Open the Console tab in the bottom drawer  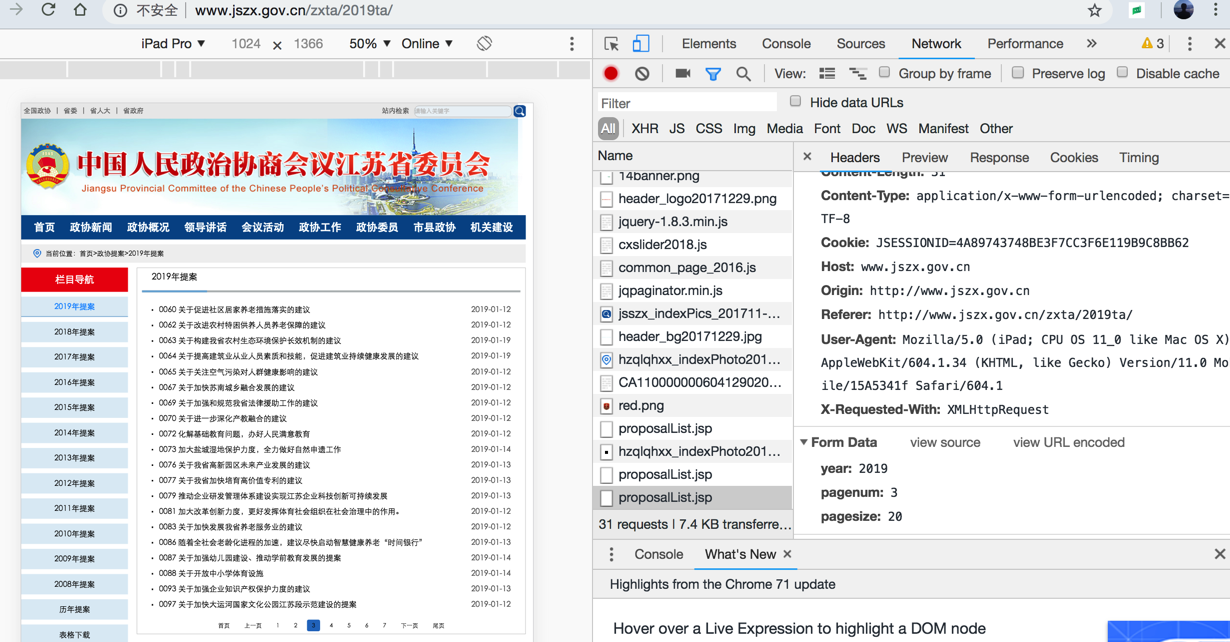pos(659,554)
